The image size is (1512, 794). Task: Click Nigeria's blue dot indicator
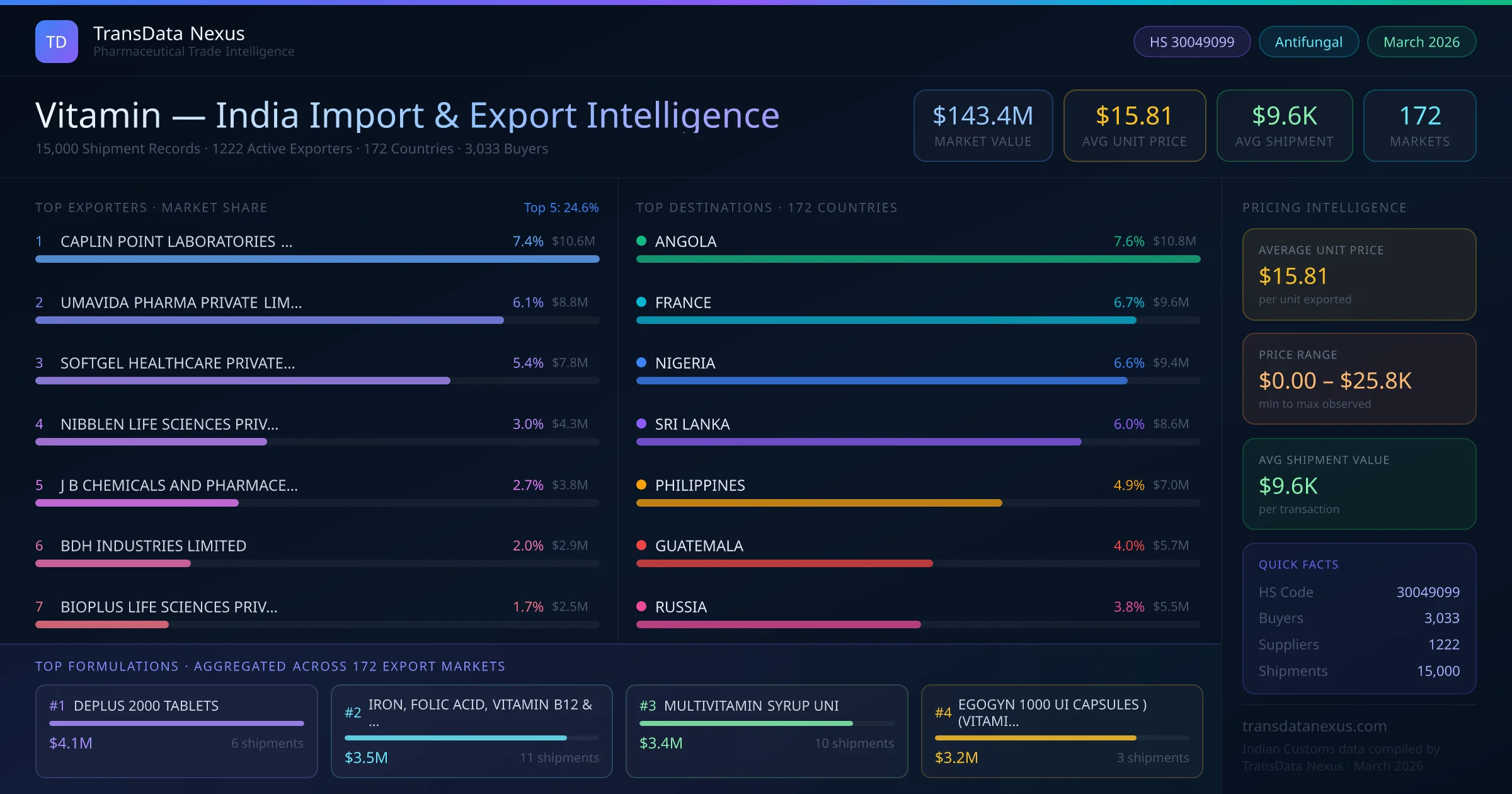[641, 362]
